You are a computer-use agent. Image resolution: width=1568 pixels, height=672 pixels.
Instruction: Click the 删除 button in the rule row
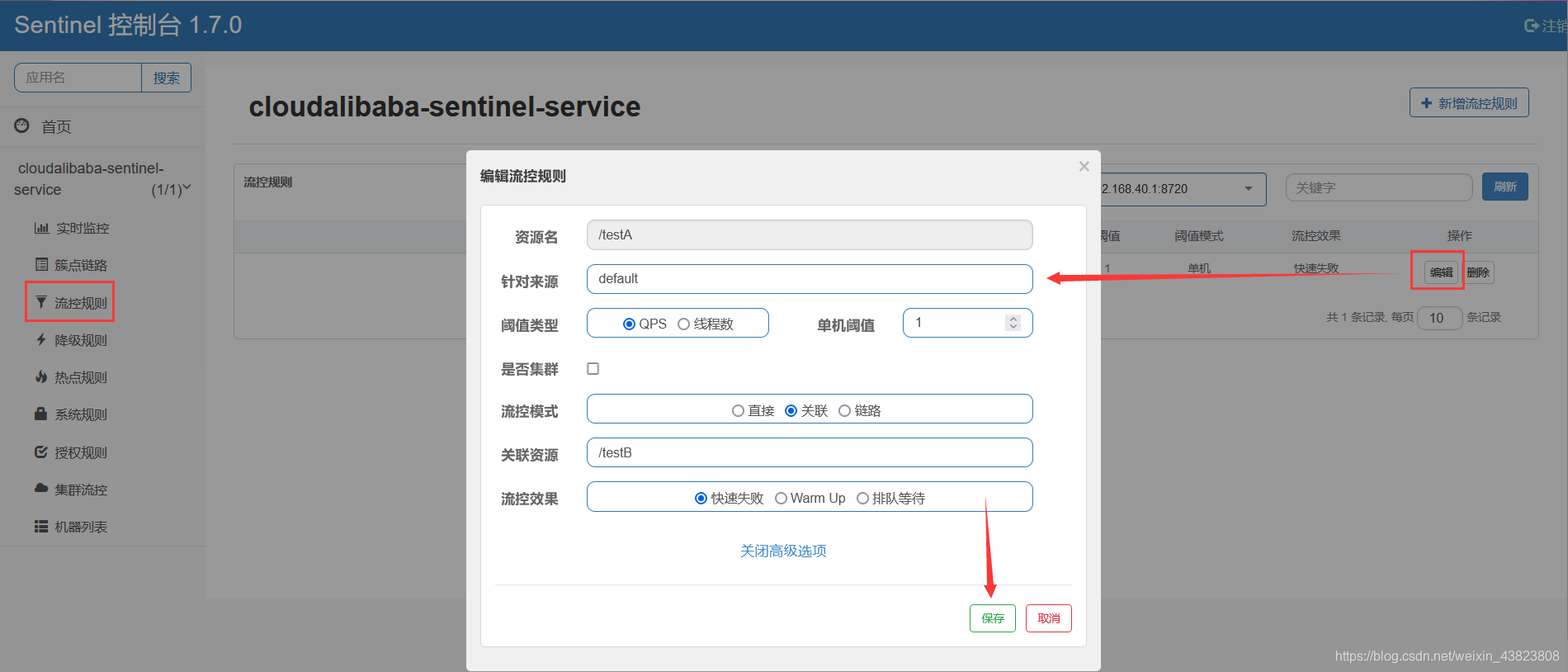pos(1478,272)
